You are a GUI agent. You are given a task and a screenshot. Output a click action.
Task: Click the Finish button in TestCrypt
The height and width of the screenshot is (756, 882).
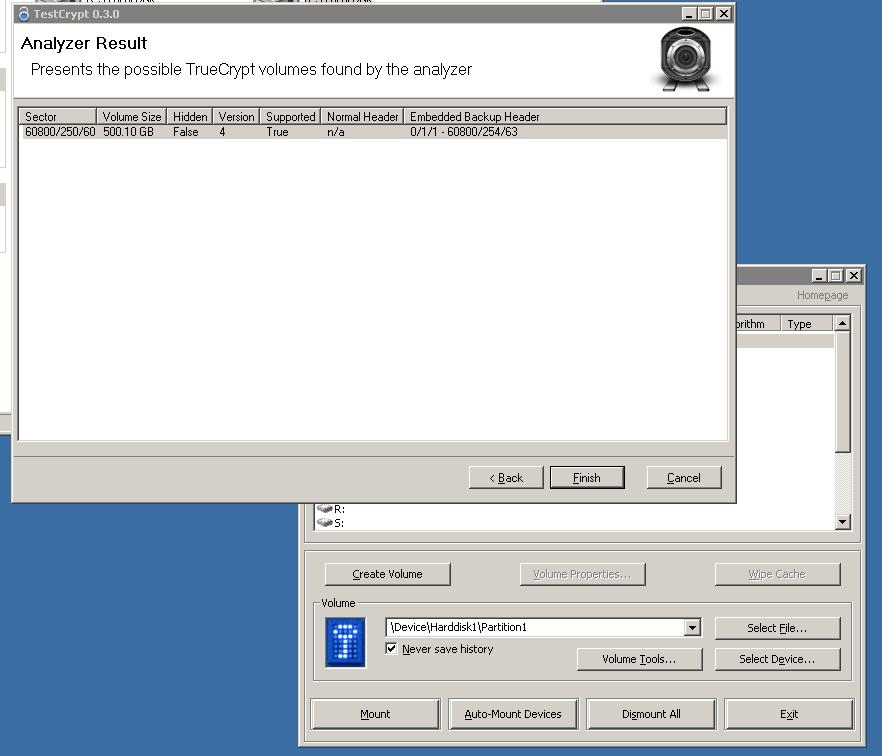click(587, 478)
